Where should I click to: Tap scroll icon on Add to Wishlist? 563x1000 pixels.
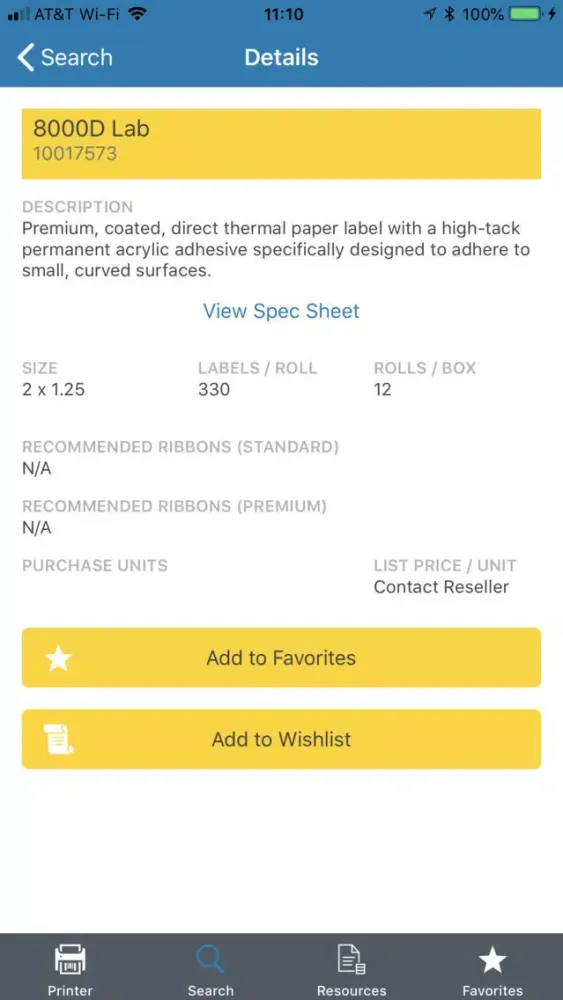pyautogui.click(x=58, y=739)
